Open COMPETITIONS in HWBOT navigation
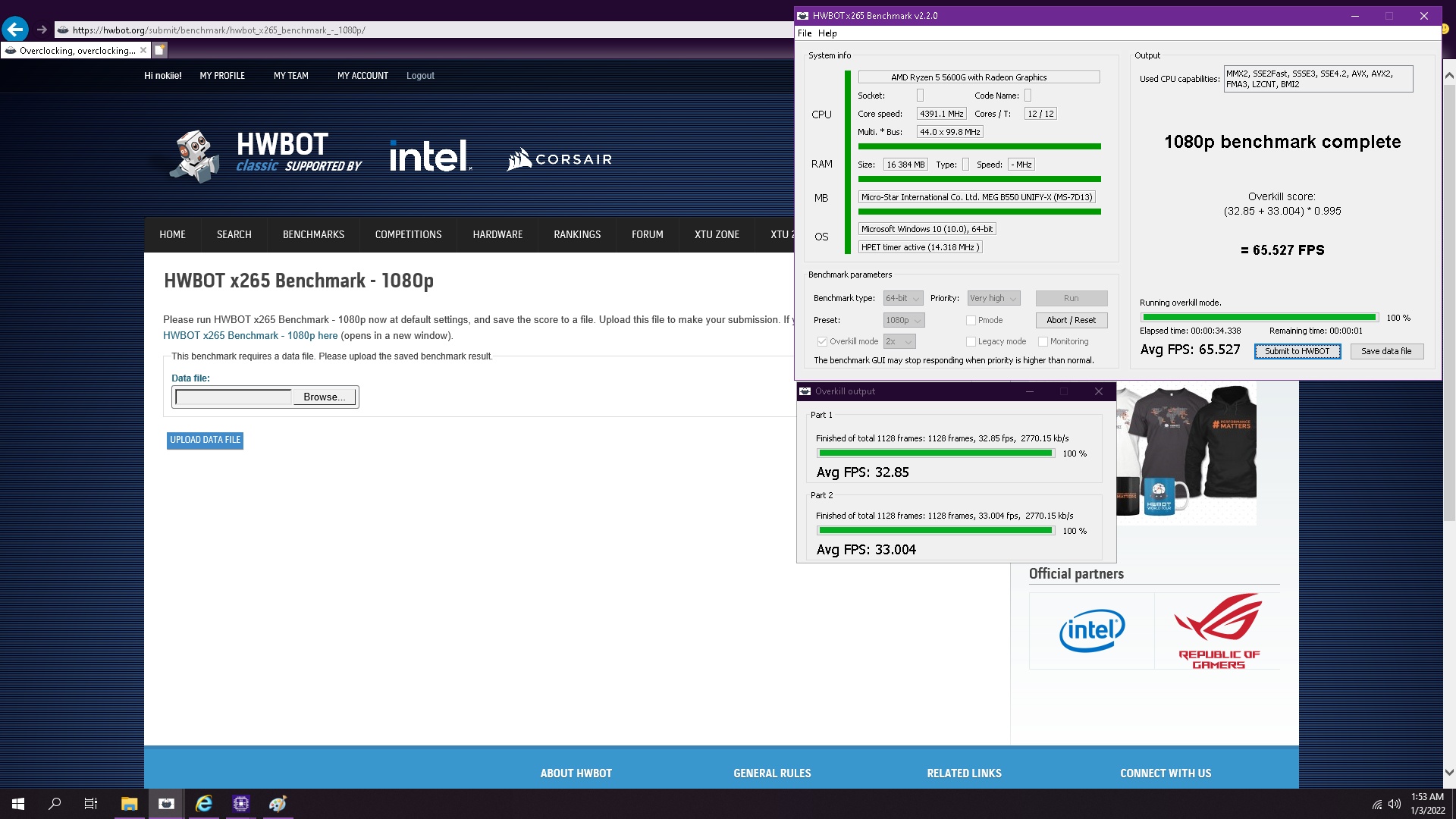This screenshot has width=1456, height=819. point(408,234)
